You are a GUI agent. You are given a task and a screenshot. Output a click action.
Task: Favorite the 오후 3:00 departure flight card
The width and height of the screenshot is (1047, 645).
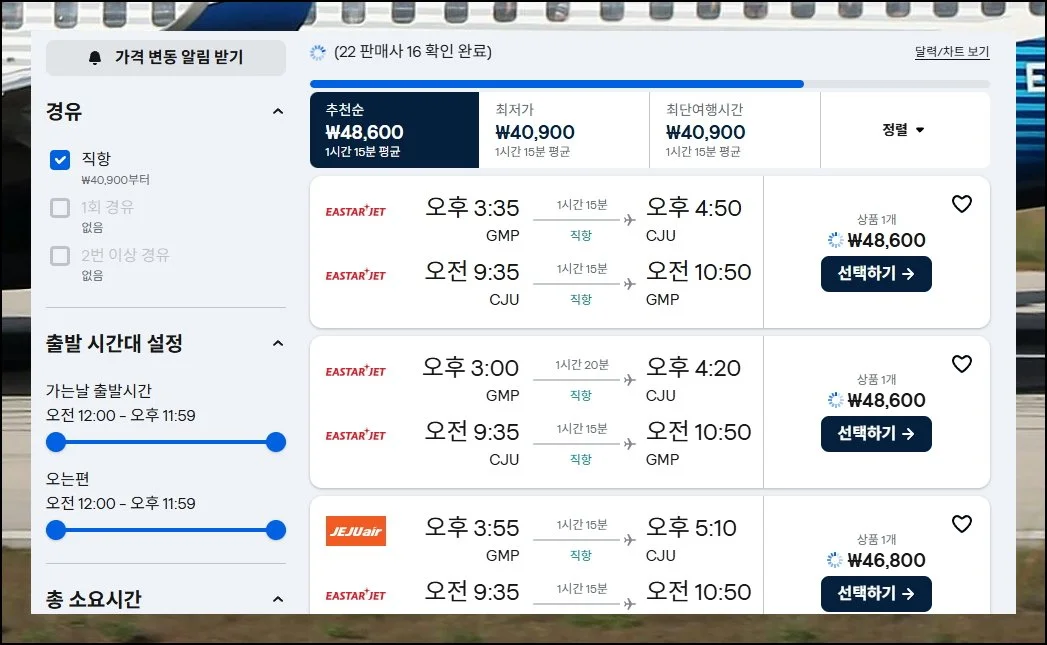961,364
